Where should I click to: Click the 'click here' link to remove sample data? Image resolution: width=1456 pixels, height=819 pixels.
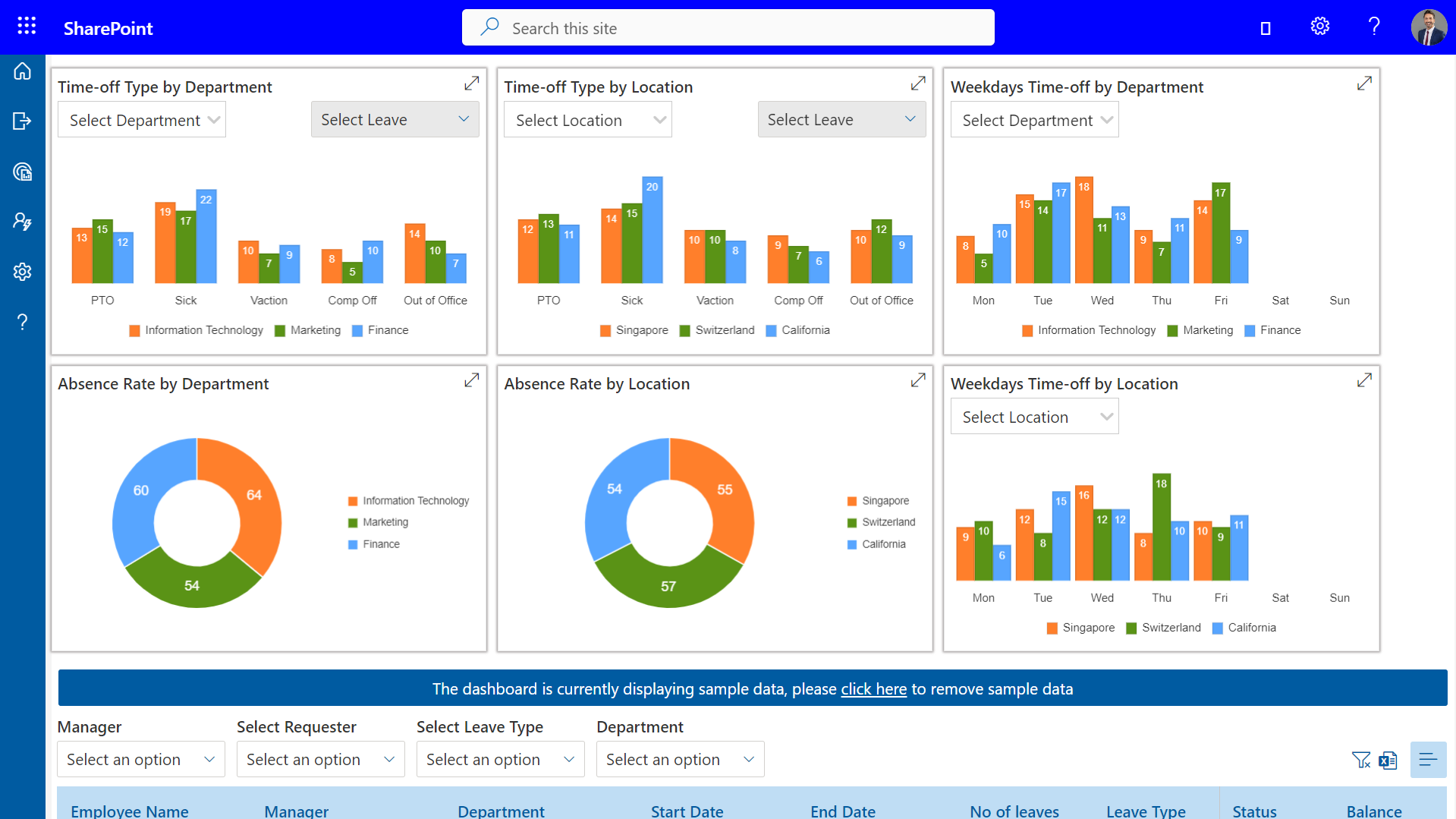tap(873, 688)
